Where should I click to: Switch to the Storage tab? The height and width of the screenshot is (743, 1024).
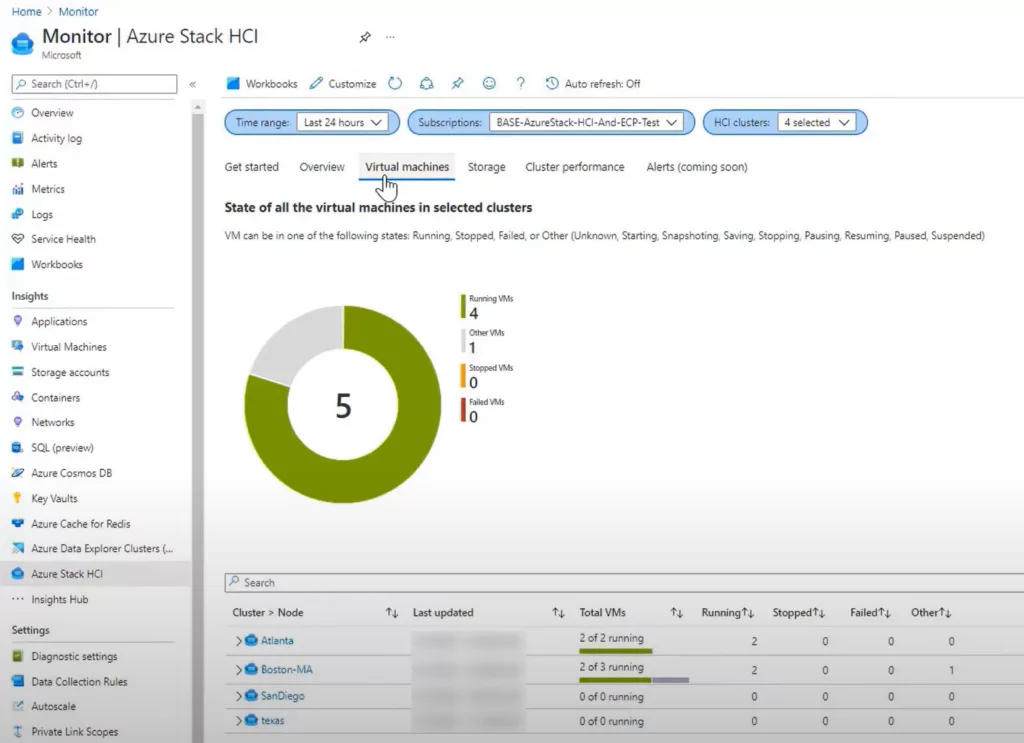point(487,167)
